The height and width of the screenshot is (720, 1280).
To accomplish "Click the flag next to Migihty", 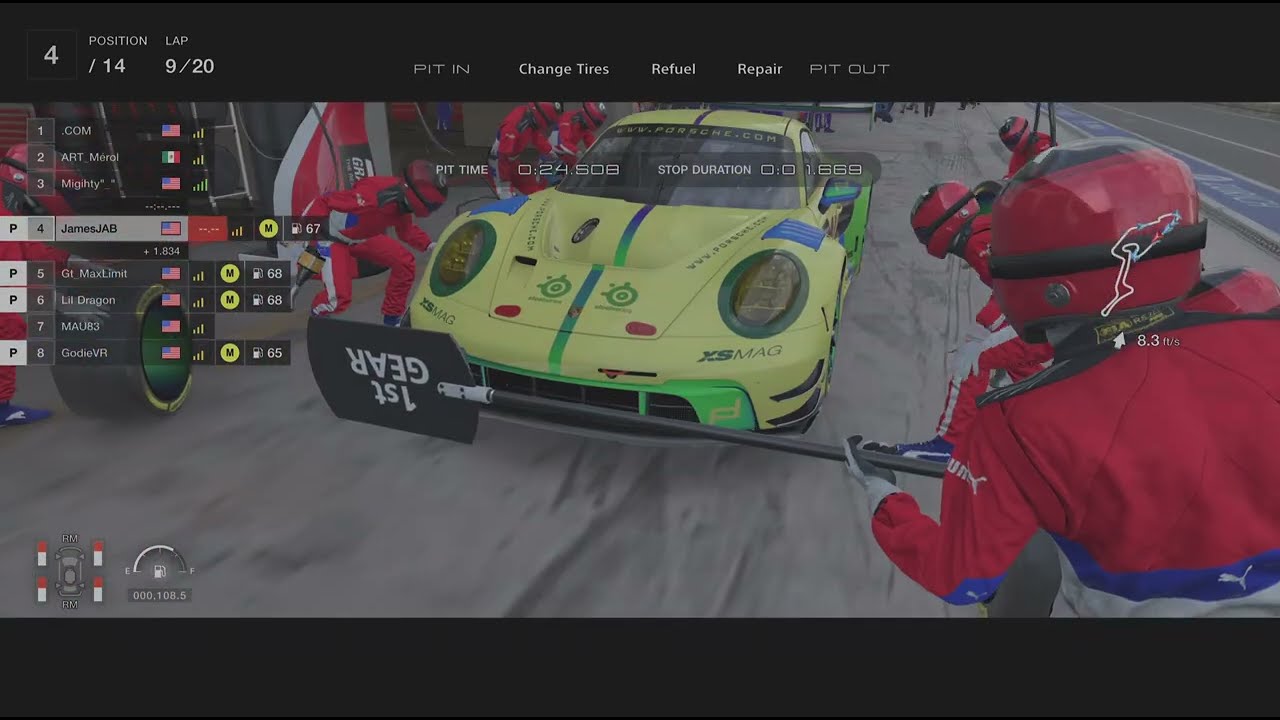I will tap(171, 184).
